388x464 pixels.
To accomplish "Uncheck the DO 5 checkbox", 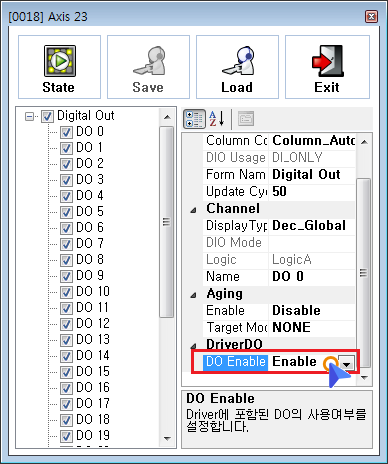I will click(x=66, y=212).
